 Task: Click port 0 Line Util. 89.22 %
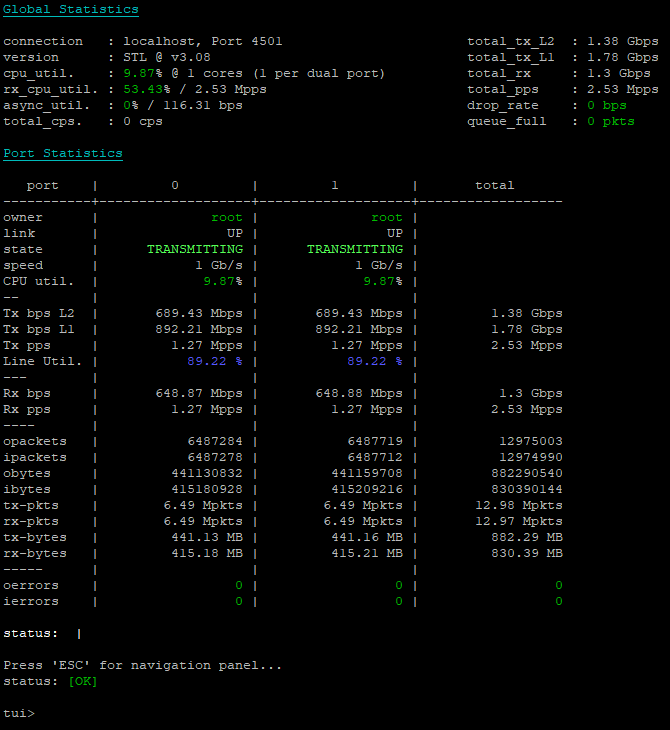coord(215,361)
